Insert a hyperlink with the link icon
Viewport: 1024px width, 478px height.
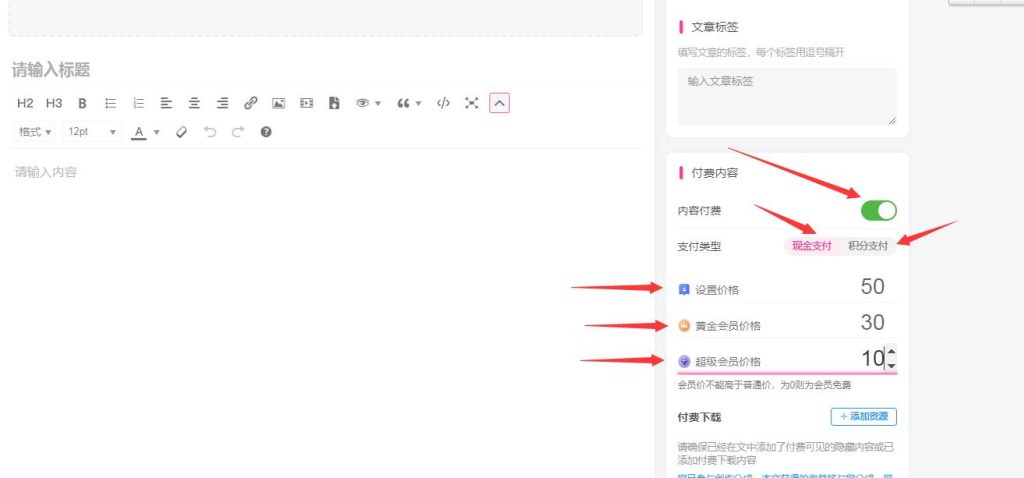pyautogui.click(x=251, y=103)
